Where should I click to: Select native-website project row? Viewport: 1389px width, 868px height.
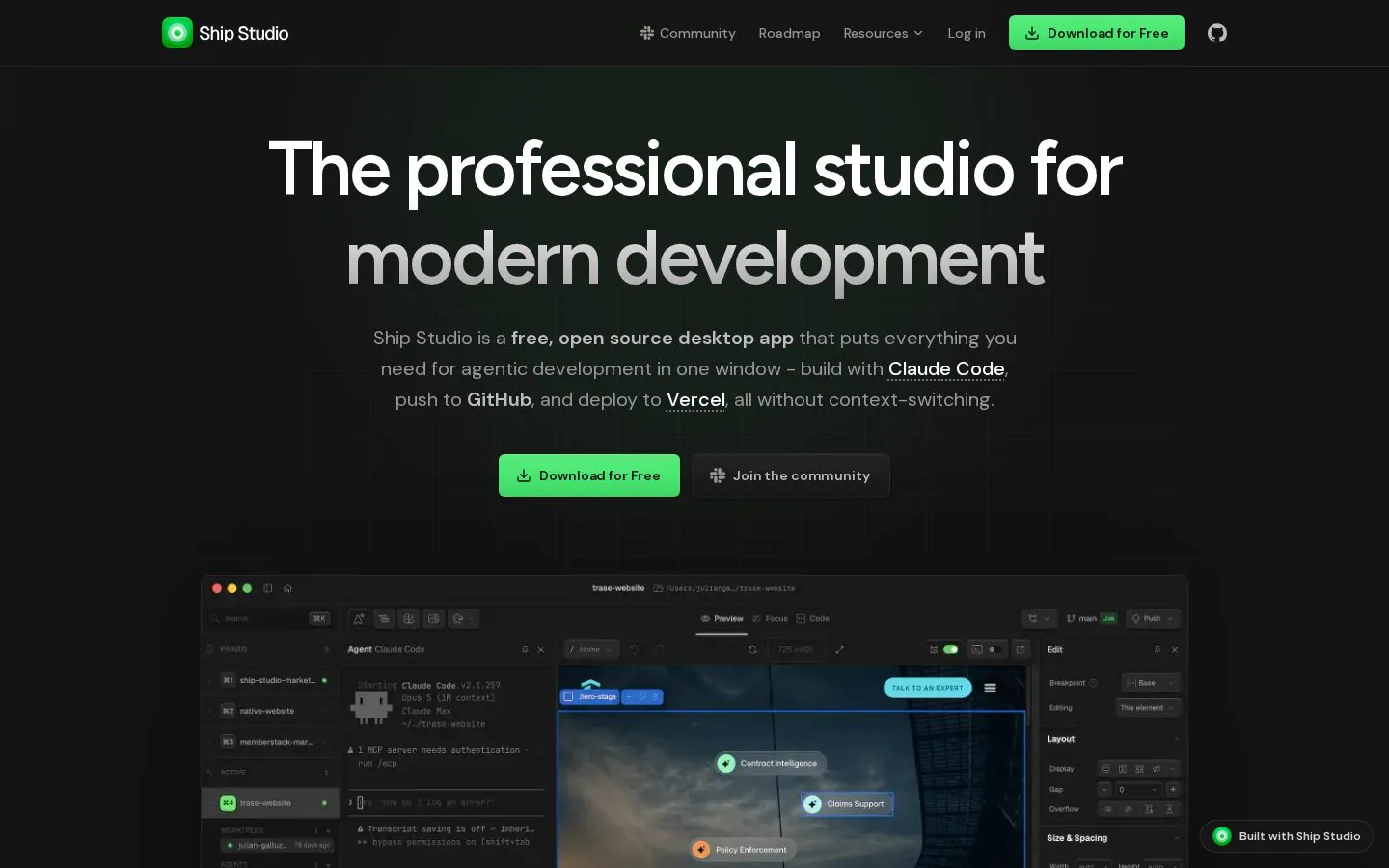coord(271,711)
